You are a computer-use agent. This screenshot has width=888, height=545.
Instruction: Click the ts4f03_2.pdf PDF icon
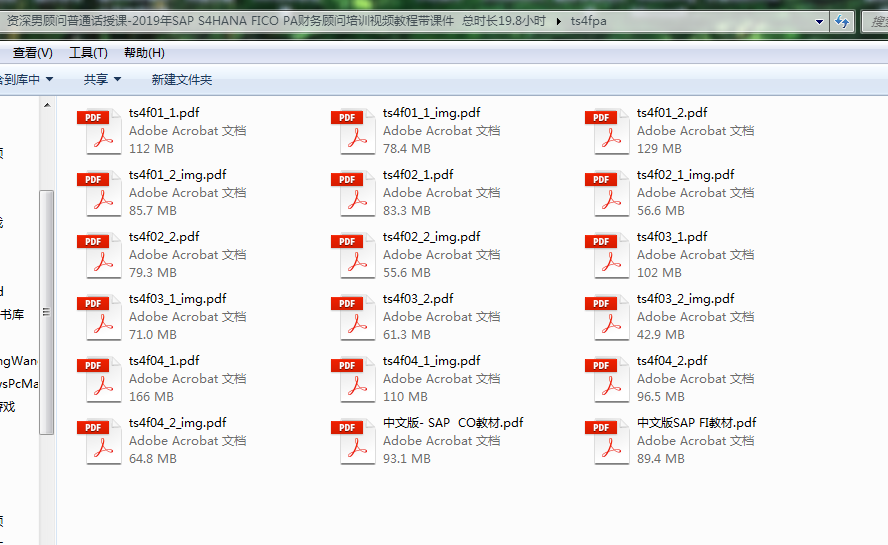coord(352,317)
